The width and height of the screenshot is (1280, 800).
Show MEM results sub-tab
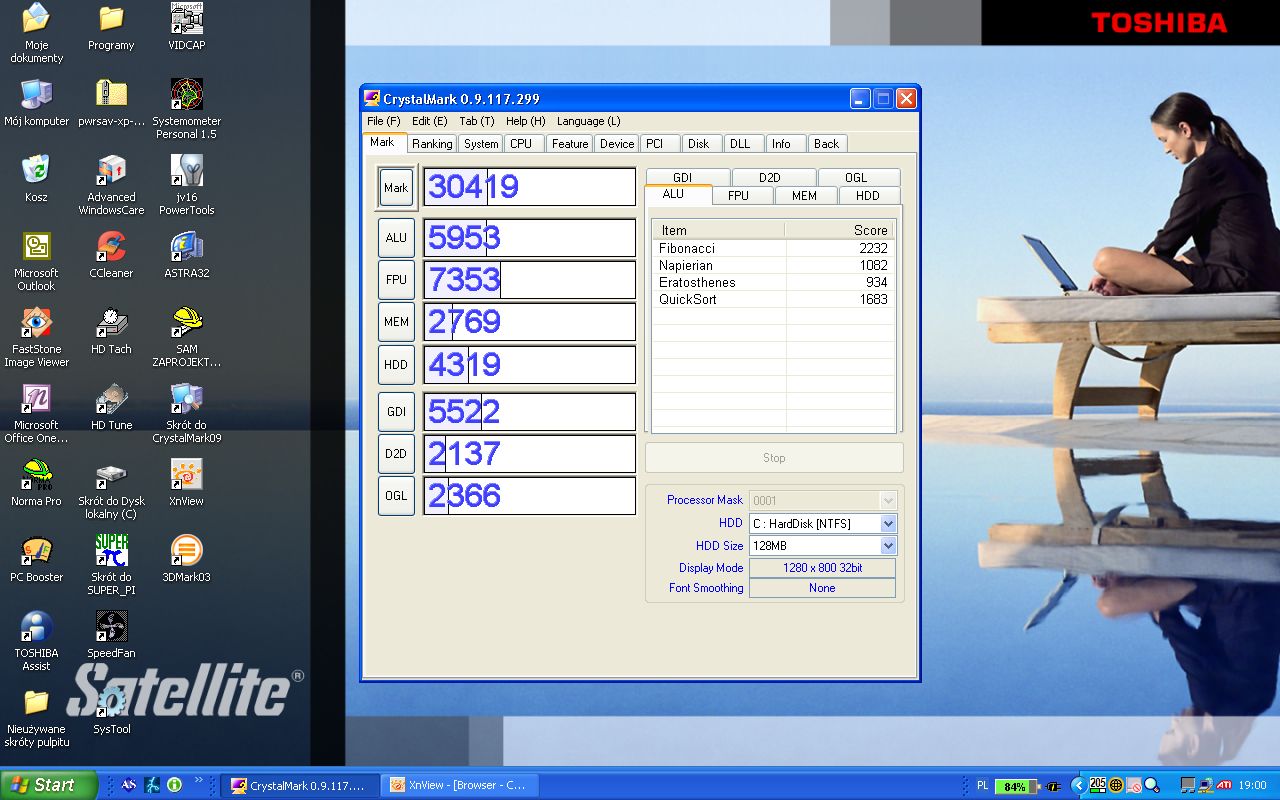[804, 196]
